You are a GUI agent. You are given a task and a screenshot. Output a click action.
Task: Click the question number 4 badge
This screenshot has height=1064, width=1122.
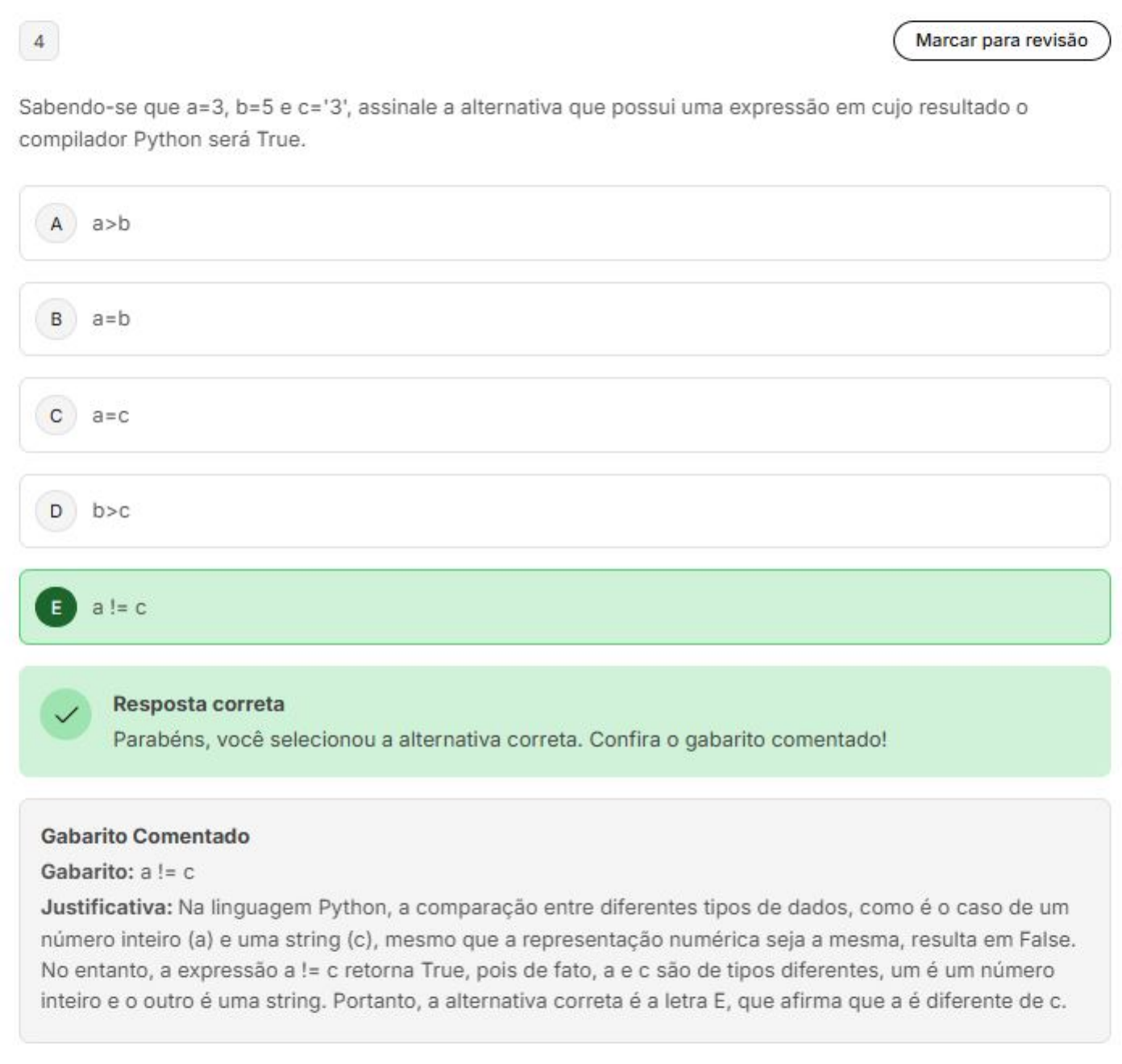pyautogui.click(x=39, y=41)
